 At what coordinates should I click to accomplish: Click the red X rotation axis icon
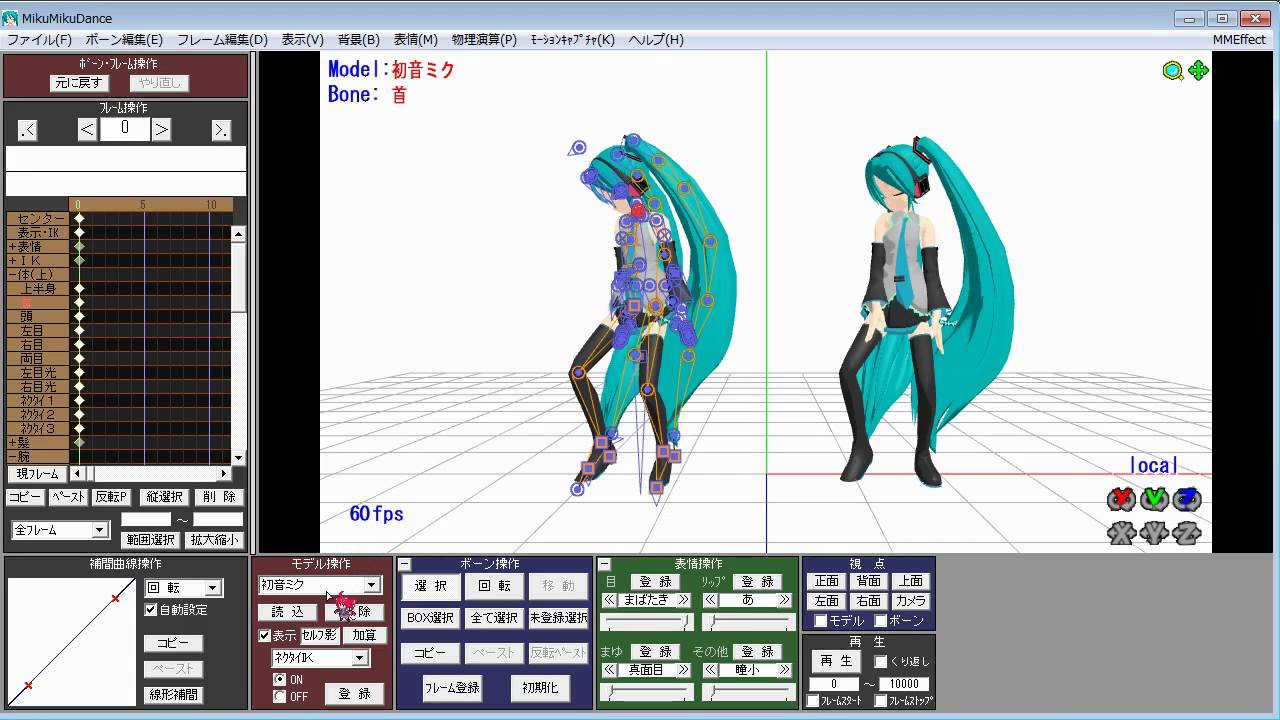1121,498
